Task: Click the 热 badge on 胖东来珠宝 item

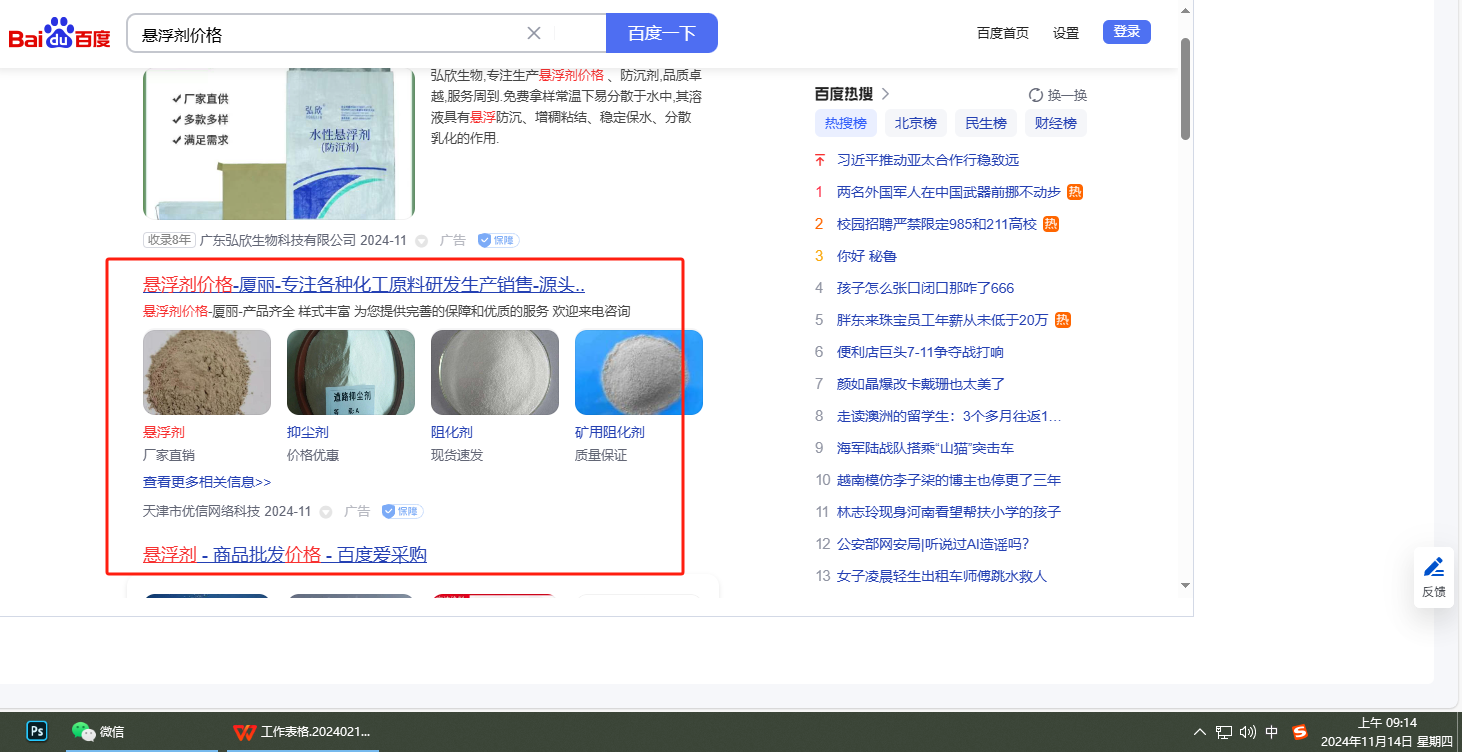Action: 1063,320
